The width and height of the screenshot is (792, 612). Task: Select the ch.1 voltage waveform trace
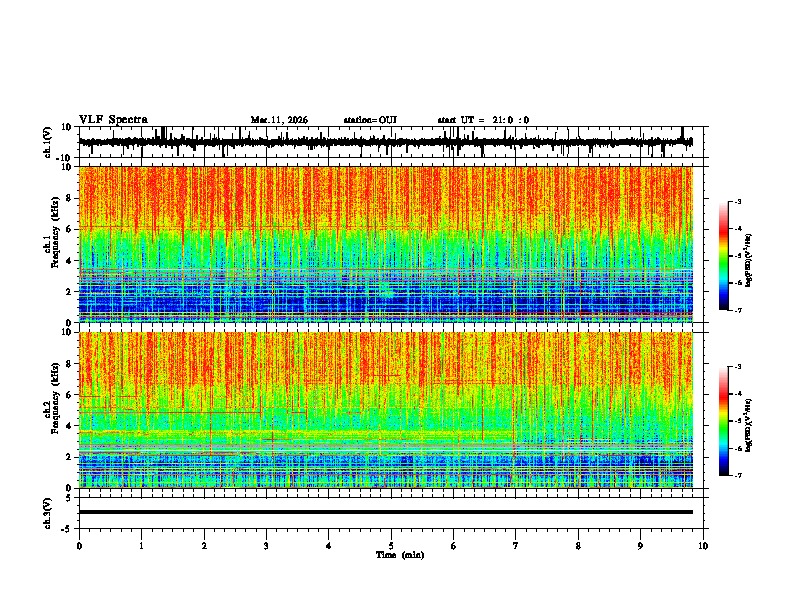tap(385, 142)
